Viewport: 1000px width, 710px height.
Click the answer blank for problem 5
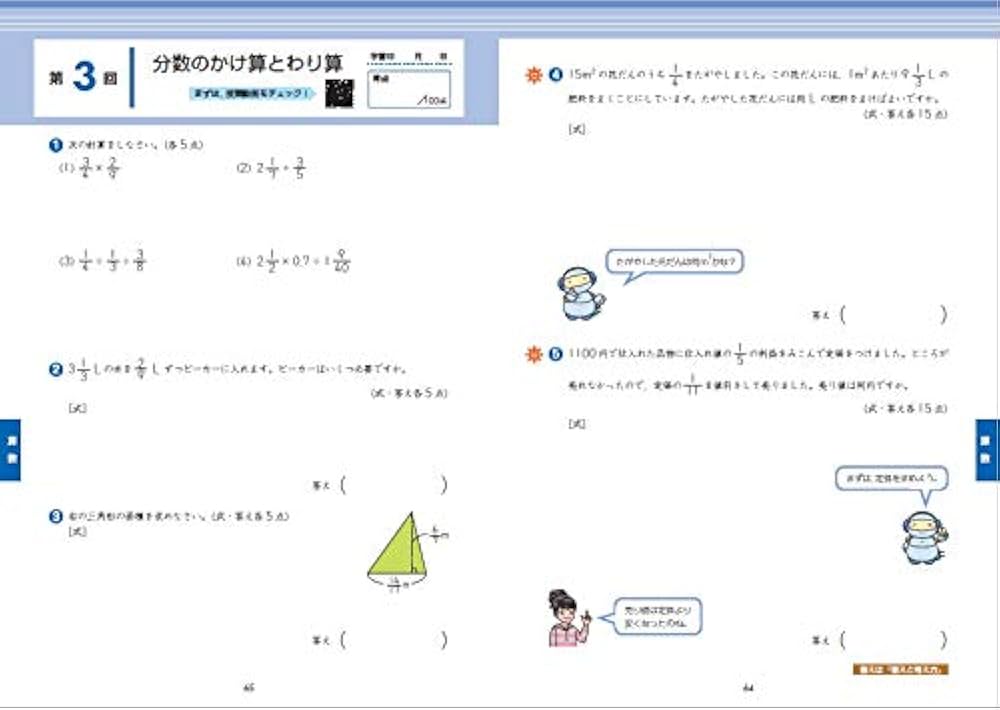click(893, 640)
